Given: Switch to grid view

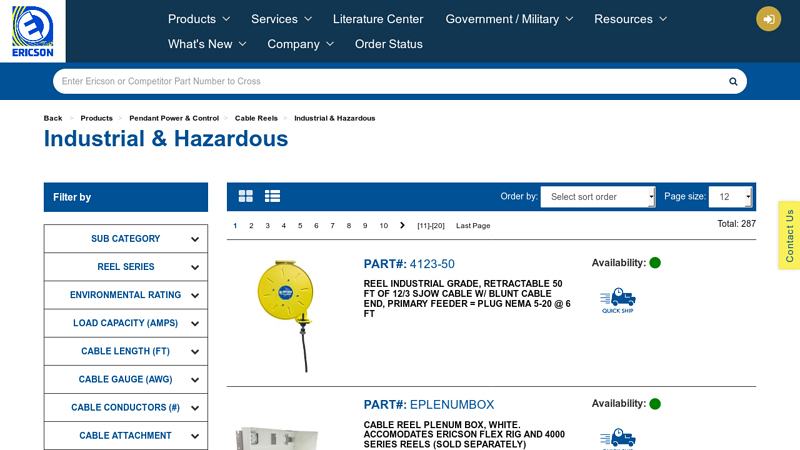Looking at the screenshot, I should tap(245, 196).
